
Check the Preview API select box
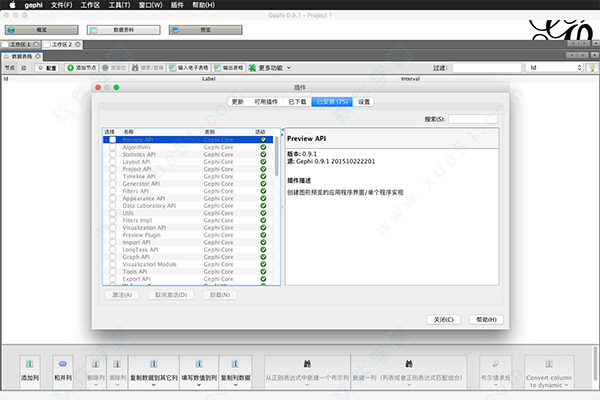112,140
